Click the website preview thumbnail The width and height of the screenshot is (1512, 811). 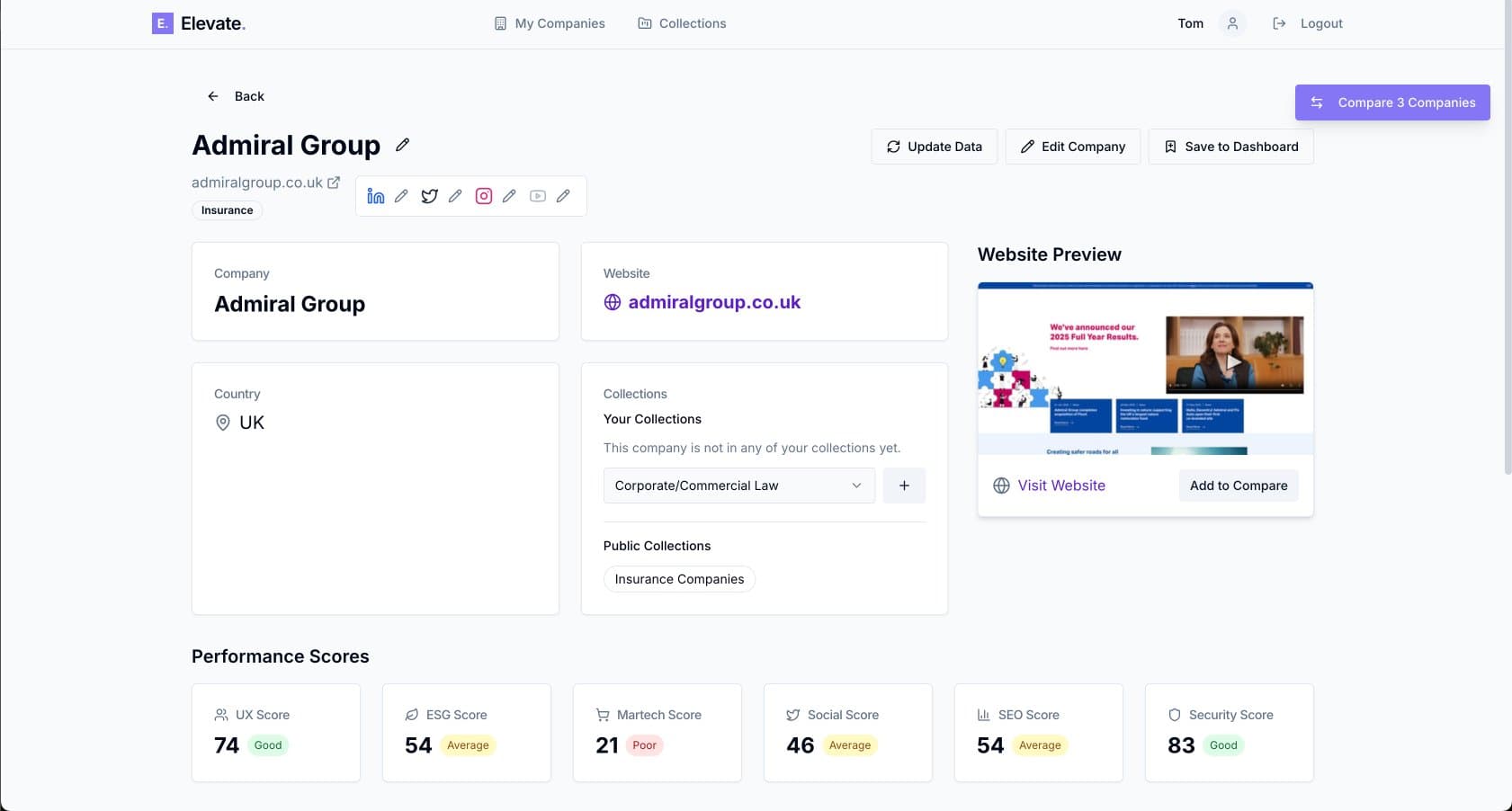coord(1145,369)
